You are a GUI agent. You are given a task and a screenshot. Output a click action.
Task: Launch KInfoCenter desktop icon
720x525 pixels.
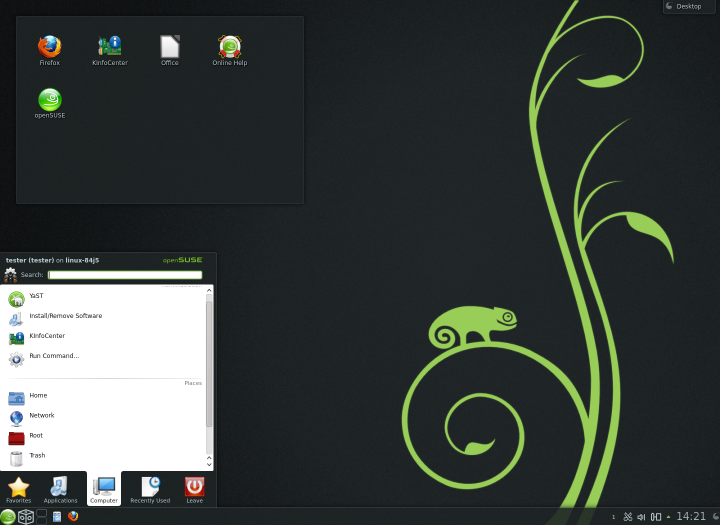pos(109,47)
